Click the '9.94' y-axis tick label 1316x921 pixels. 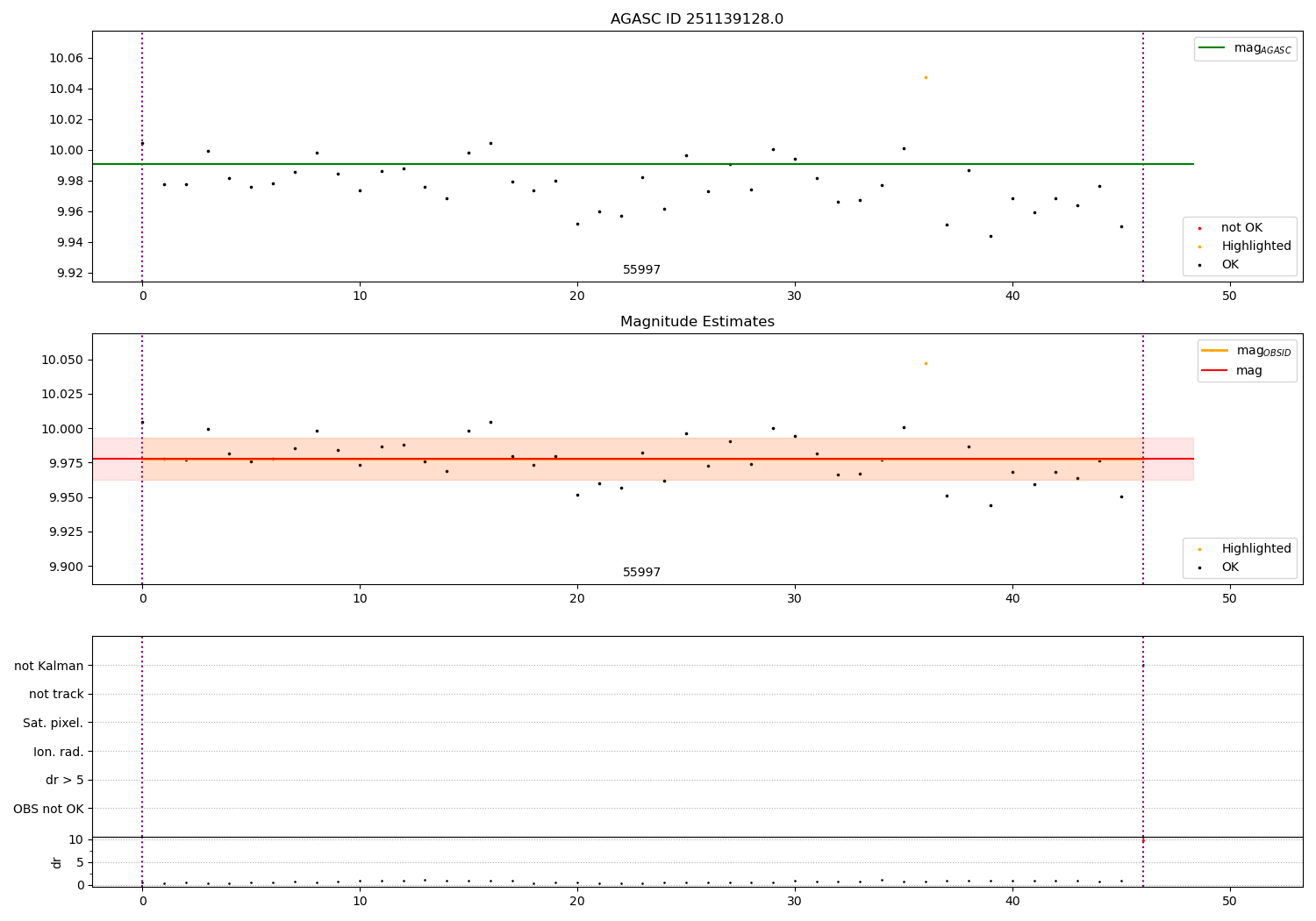pos(69,243)
